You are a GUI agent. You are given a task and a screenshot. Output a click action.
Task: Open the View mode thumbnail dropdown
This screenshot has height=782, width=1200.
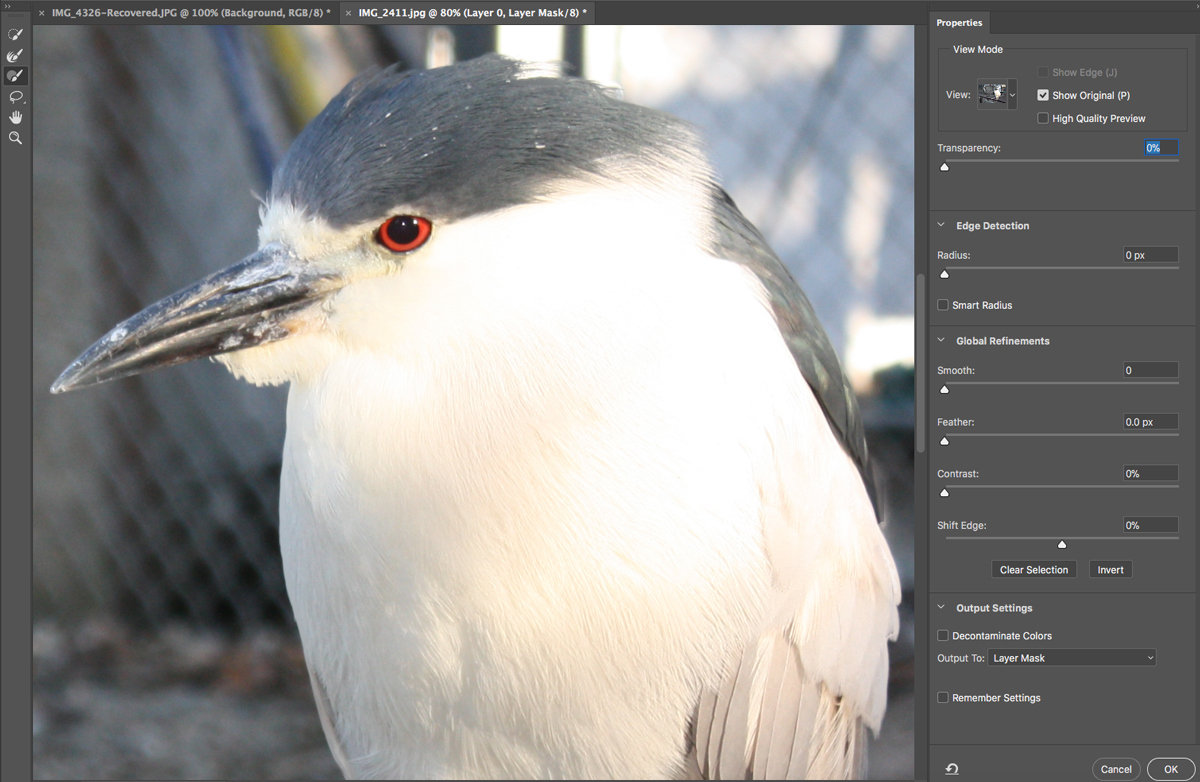[997, 95]
